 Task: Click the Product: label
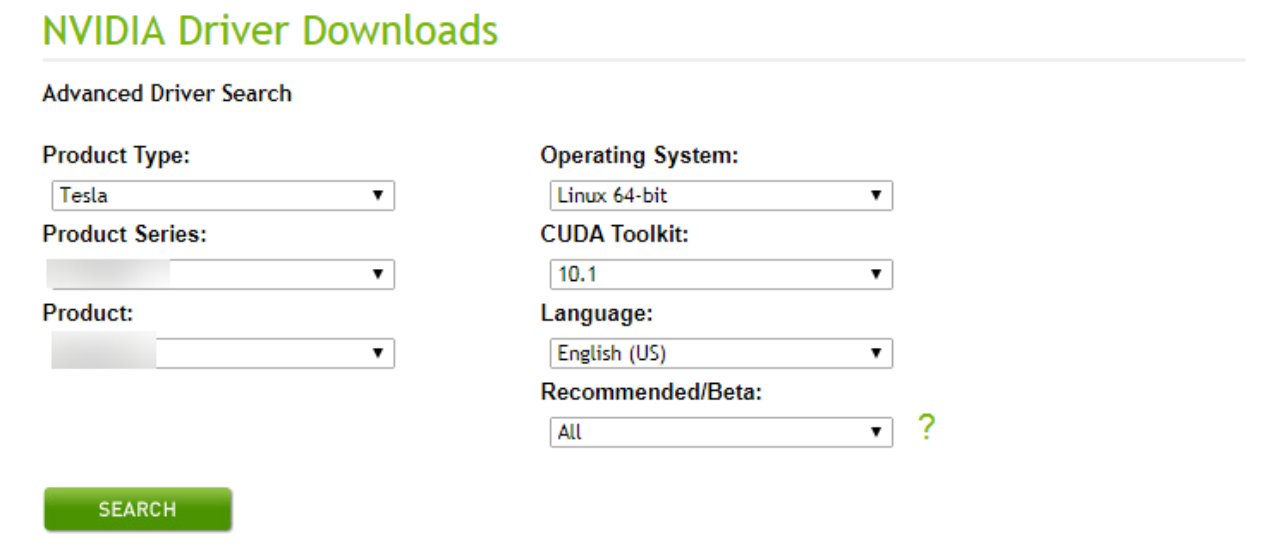coord(88,312)
